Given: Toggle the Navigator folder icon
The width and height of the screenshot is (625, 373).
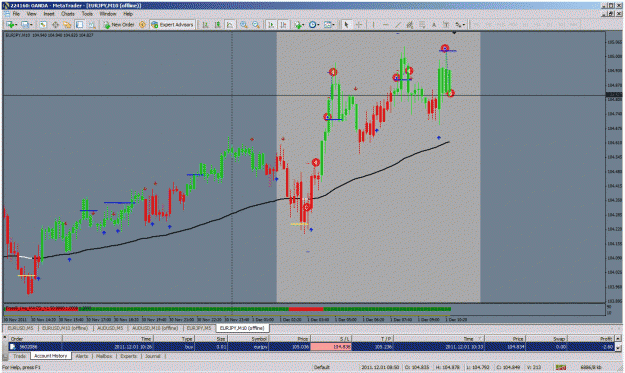Looking at the screenshot, I should point(67,25).
